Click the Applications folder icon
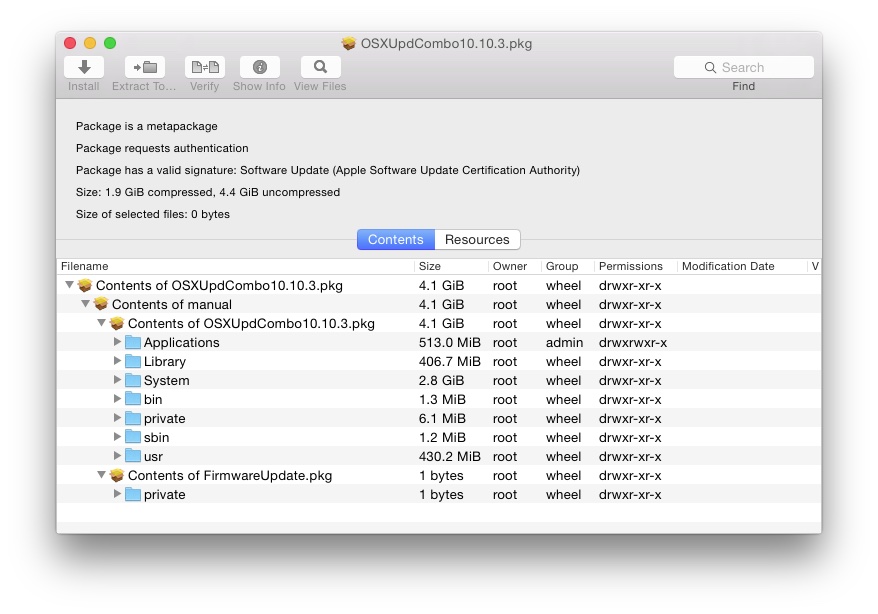The width and height of the screenshot is (878, 614). pyautogui.click(x=133, y=343)
